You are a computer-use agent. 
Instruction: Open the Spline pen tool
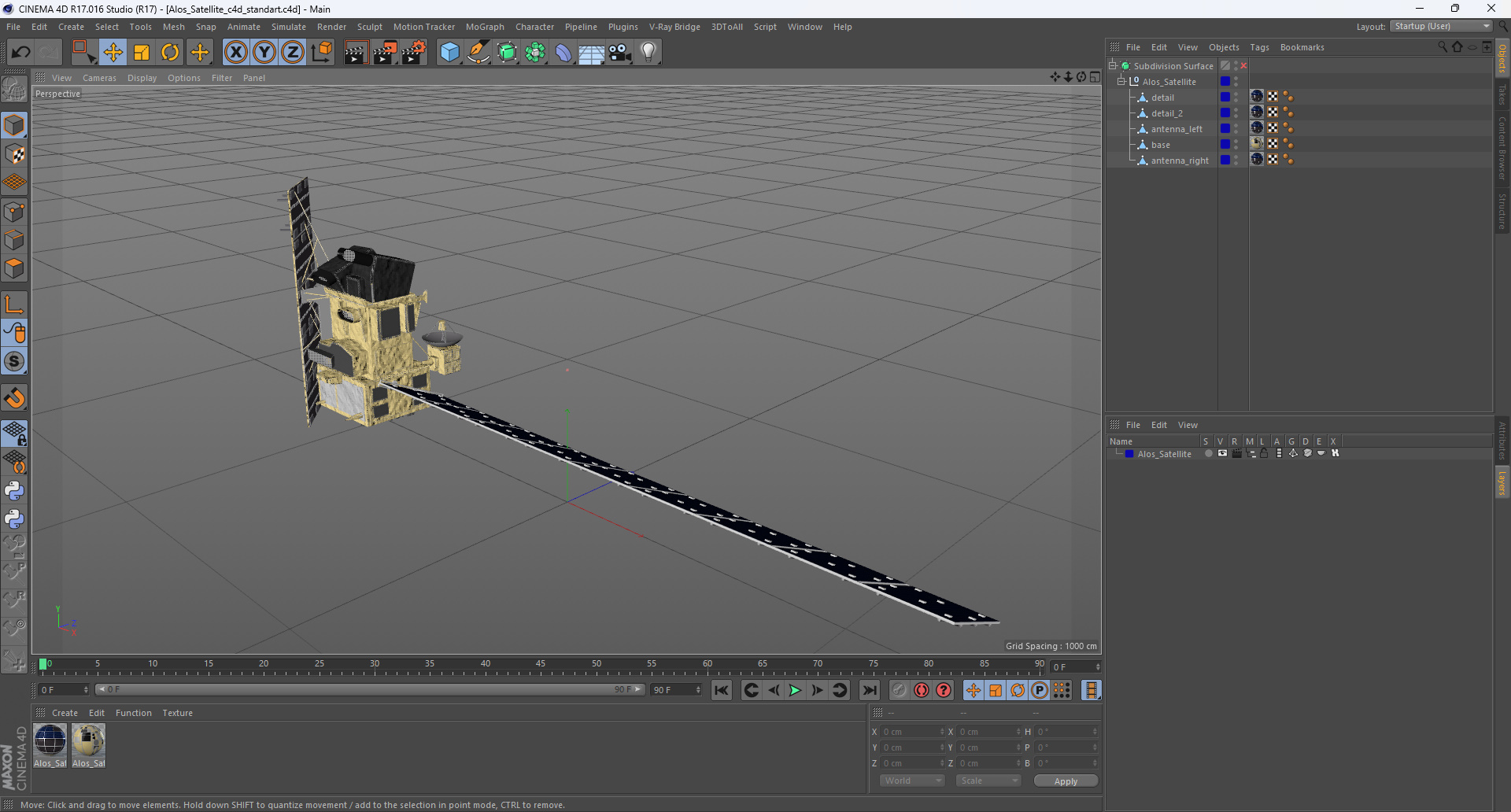478,53
